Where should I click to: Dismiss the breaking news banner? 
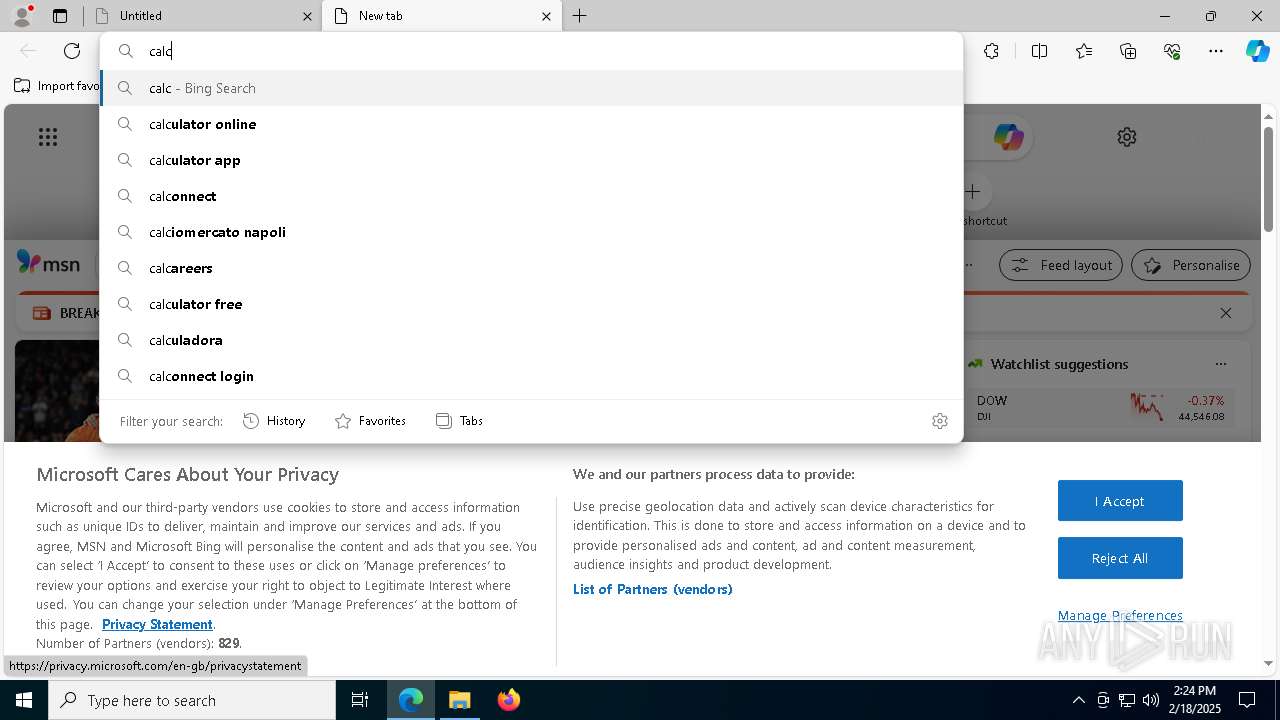click(1226, 313)
